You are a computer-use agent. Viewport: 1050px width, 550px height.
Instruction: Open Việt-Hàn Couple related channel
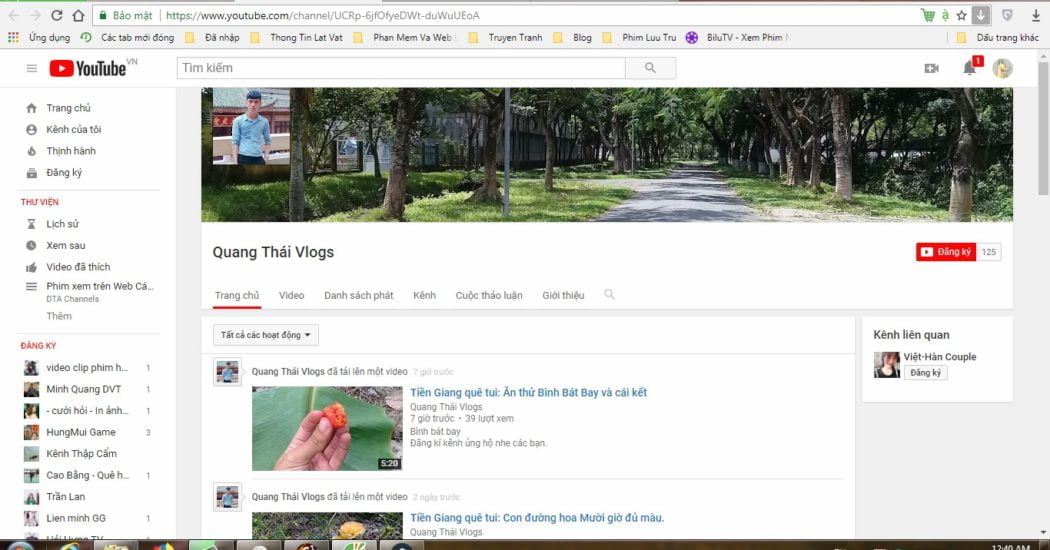point(940,357)
